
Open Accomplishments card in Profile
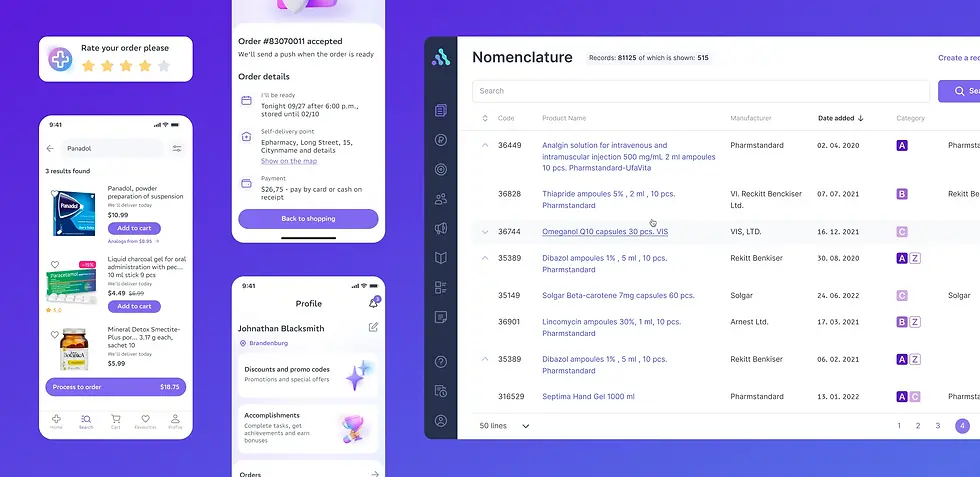click(x=308, y=429)
